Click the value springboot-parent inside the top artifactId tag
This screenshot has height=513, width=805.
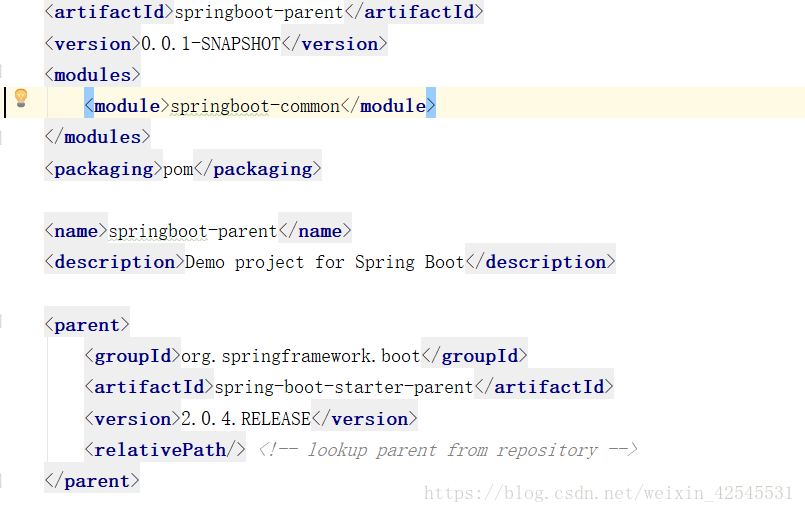pos(259,12)
